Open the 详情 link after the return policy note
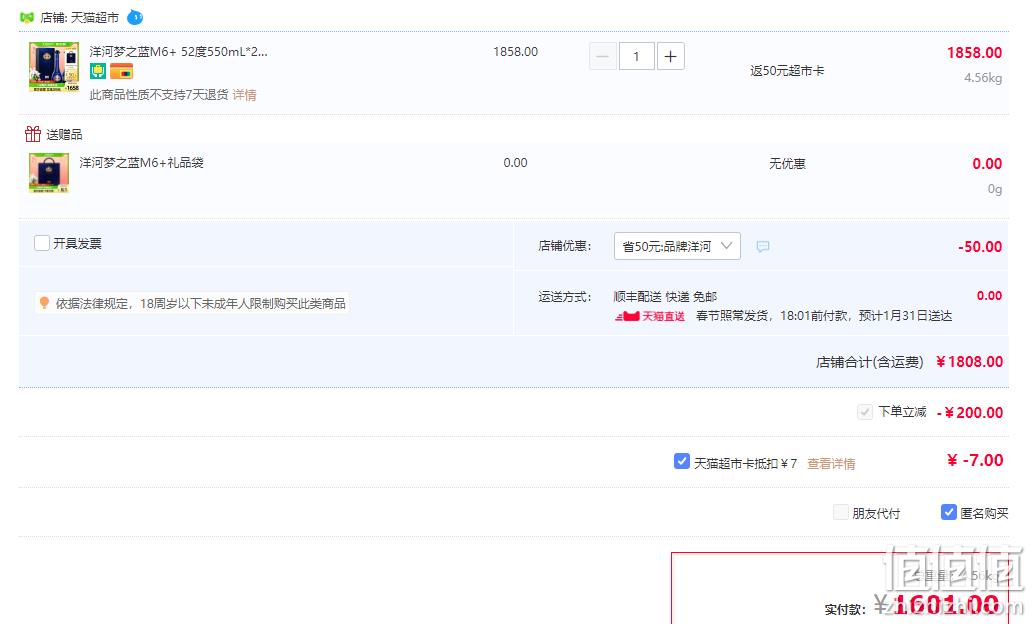Viewport: 1033px width, 624px height. tap(244, 95)
